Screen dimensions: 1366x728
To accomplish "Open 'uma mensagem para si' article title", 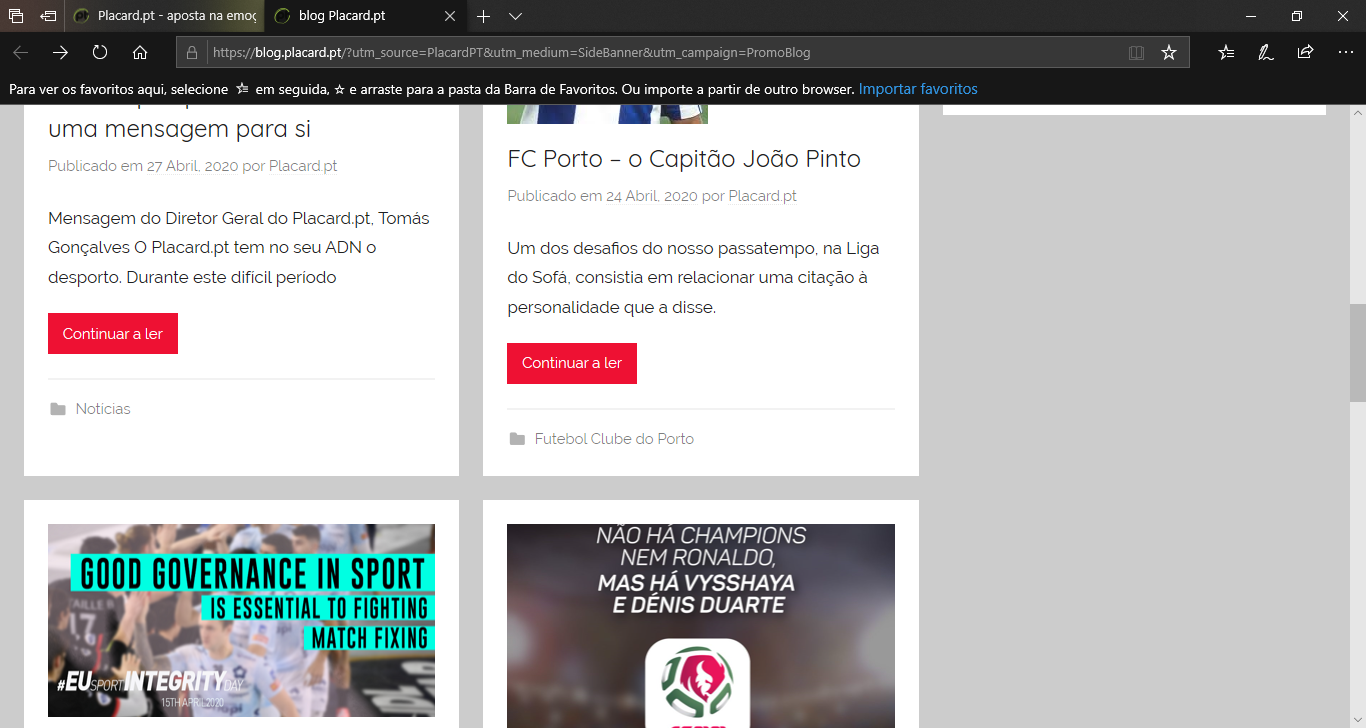I will (179, 129).
